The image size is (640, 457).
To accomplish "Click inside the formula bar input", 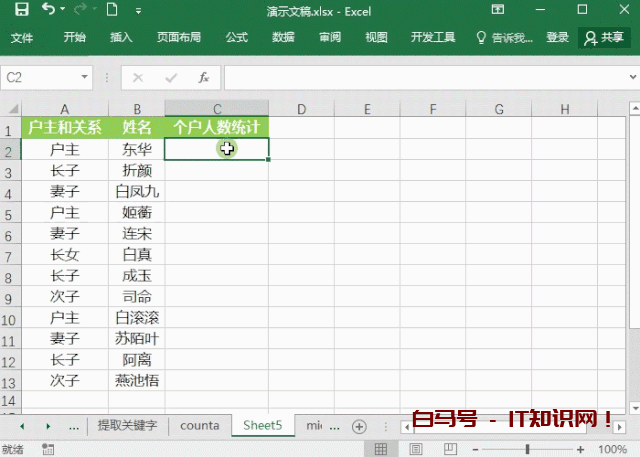I will [420, 77].
